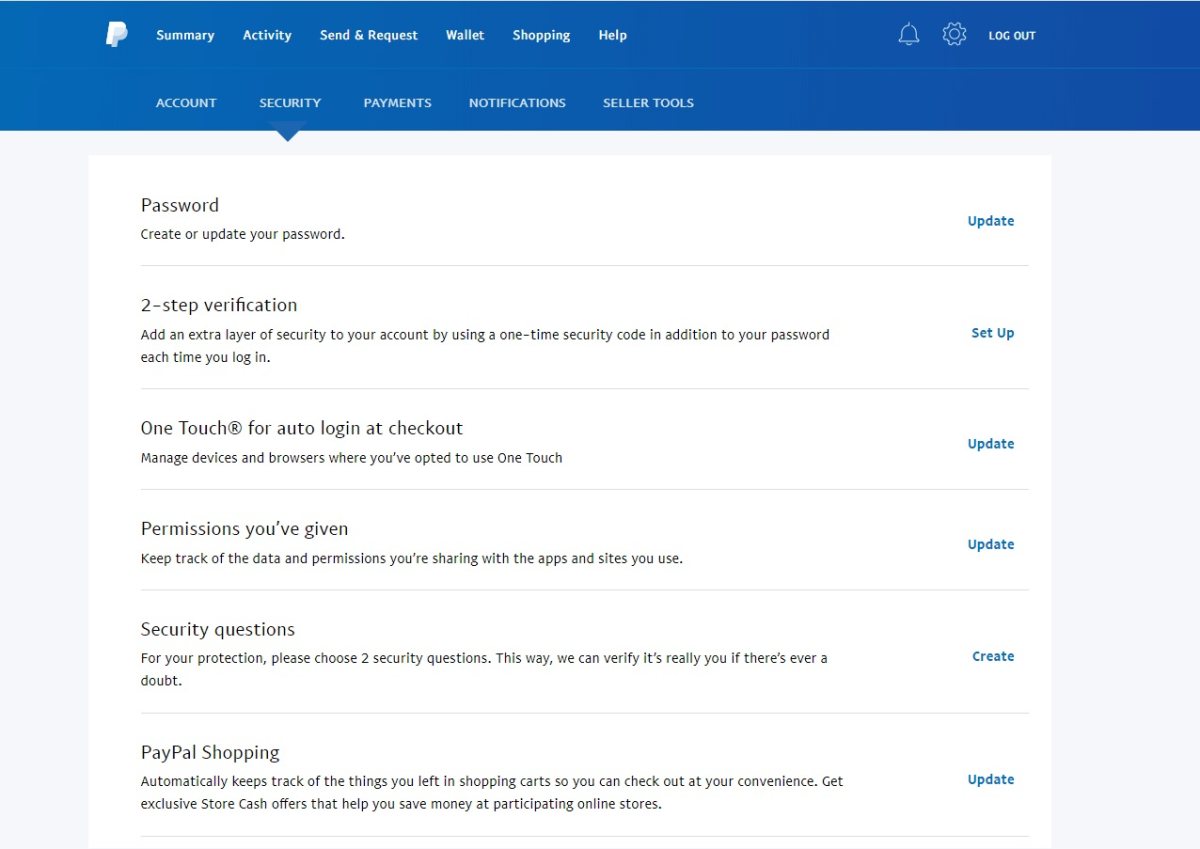Open the Wallet menu item
This screenshot has width=1200, height=849.
[465, 35]
